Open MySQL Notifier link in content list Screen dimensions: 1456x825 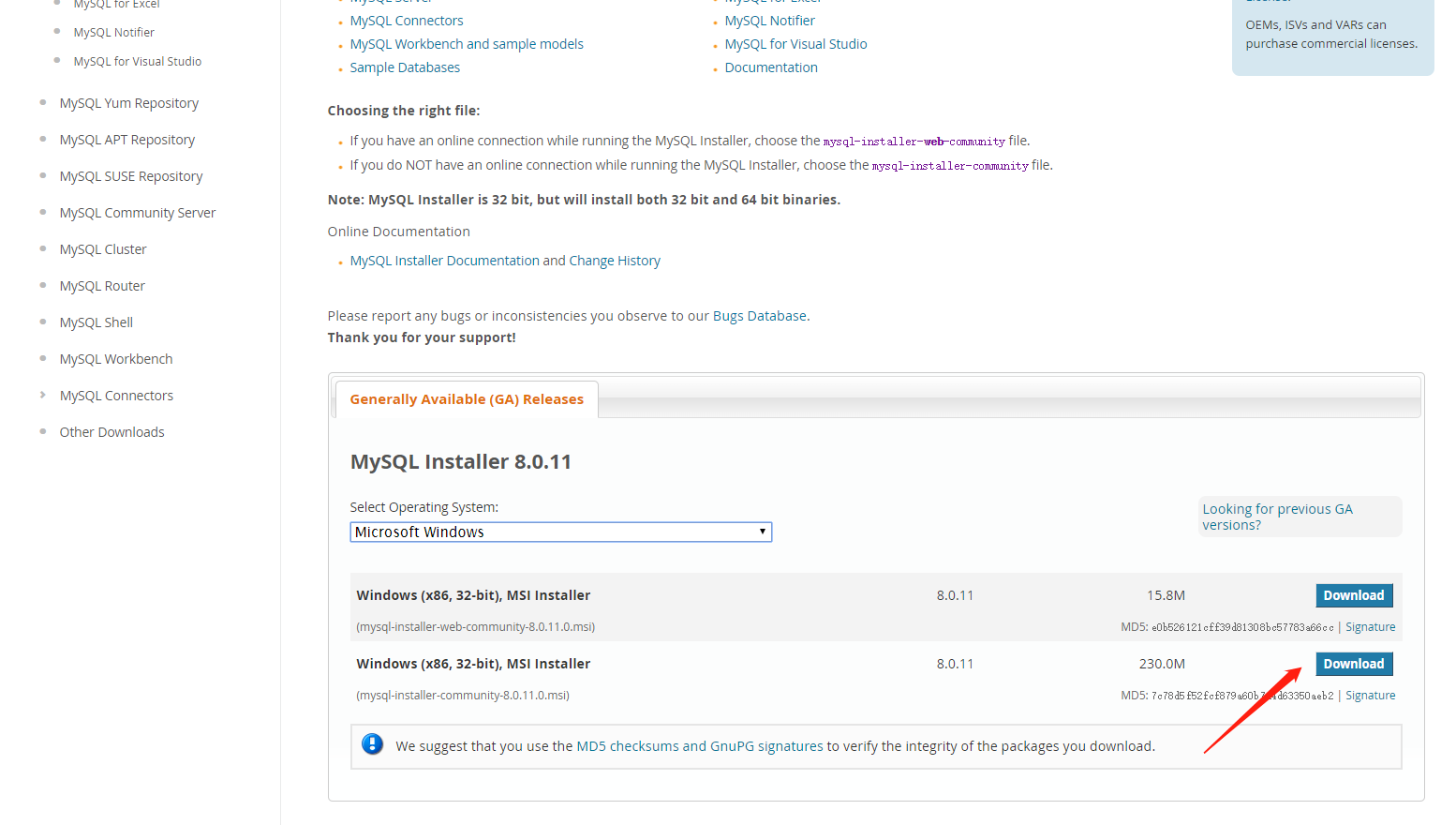pyautogui.click(x=769, y=21)
